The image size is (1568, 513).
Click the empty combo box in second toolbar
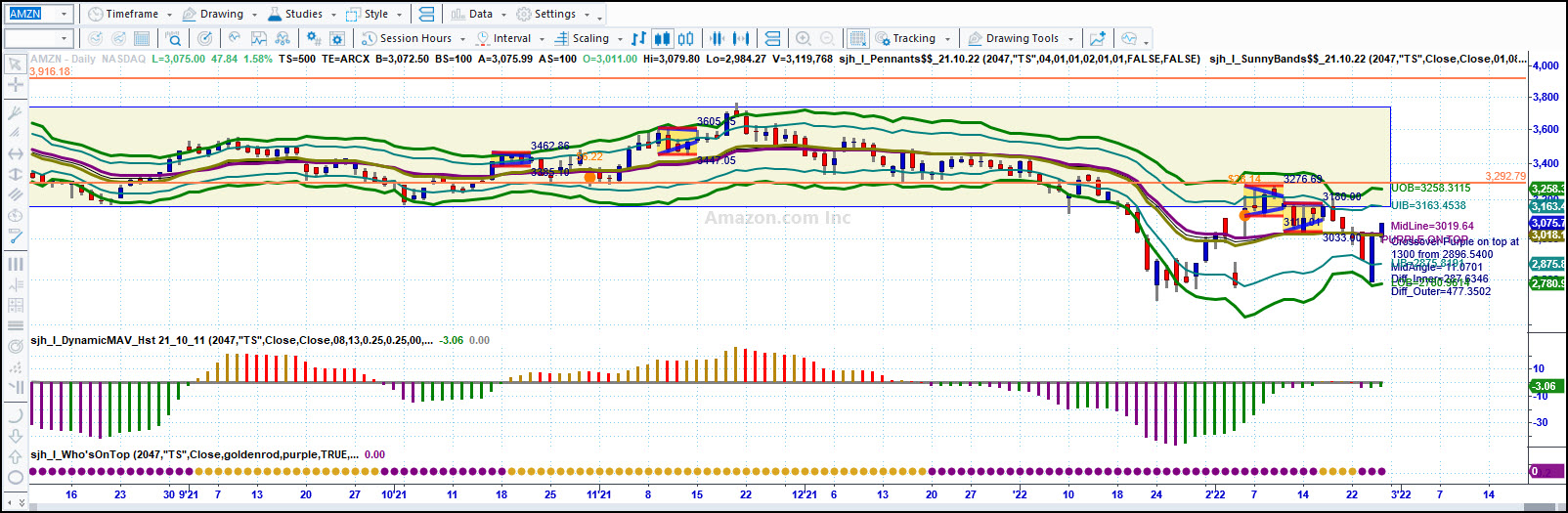[x=38, y=38]
